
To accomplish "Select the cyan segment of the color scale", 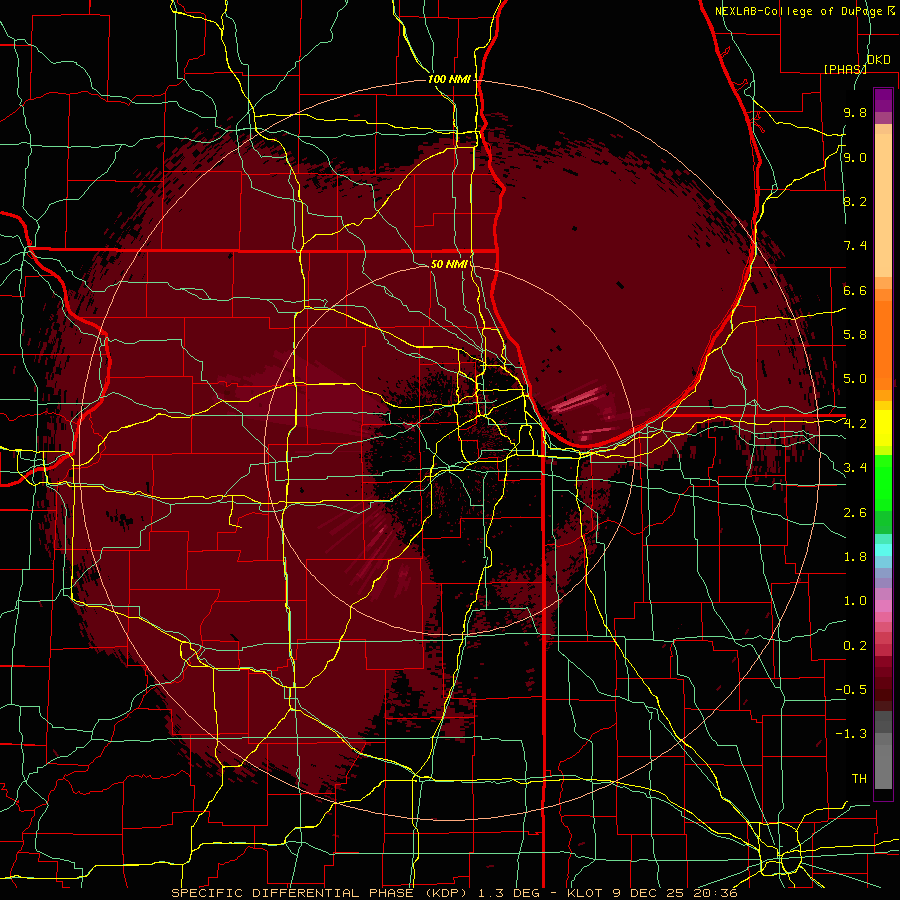I will (883, 550).
